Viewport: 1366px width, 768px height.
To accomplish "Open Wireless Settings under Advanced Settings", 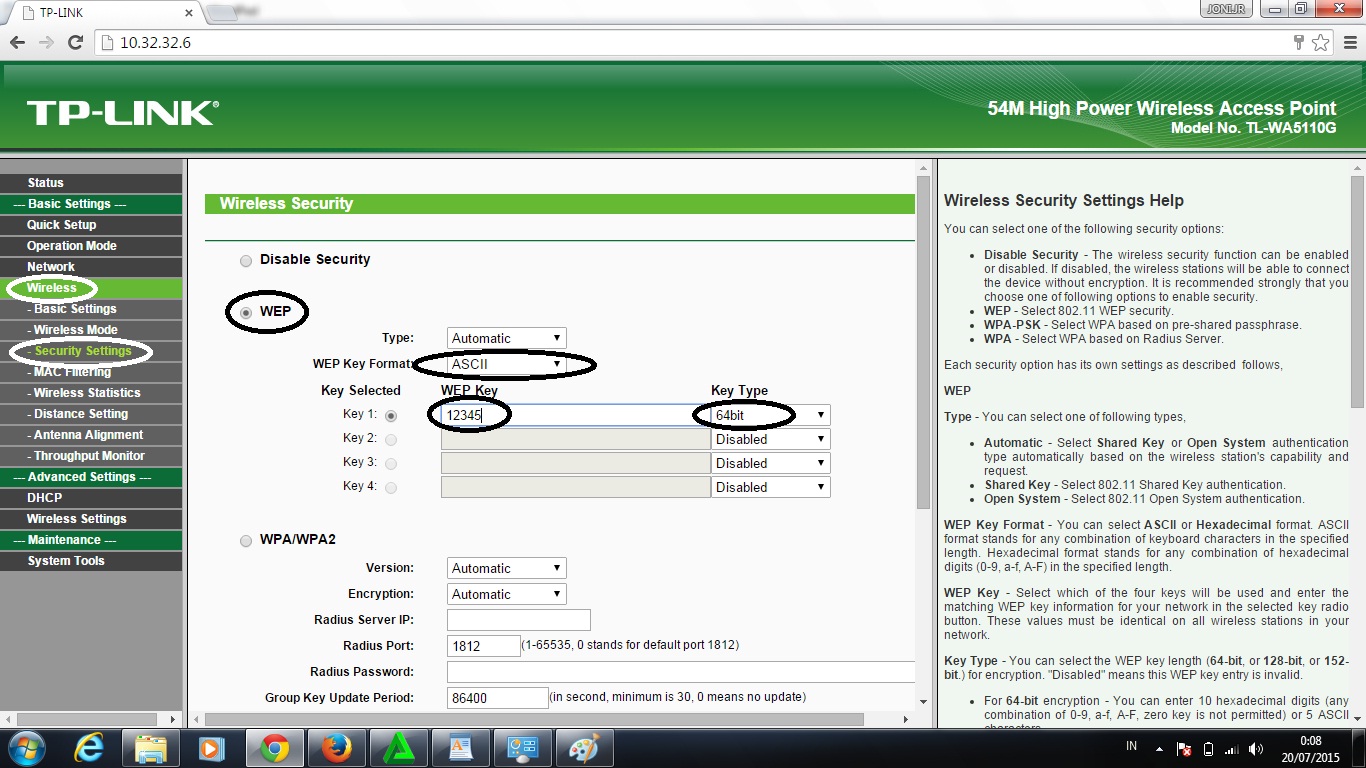I will pyautogui.click(x=91, y=519).
